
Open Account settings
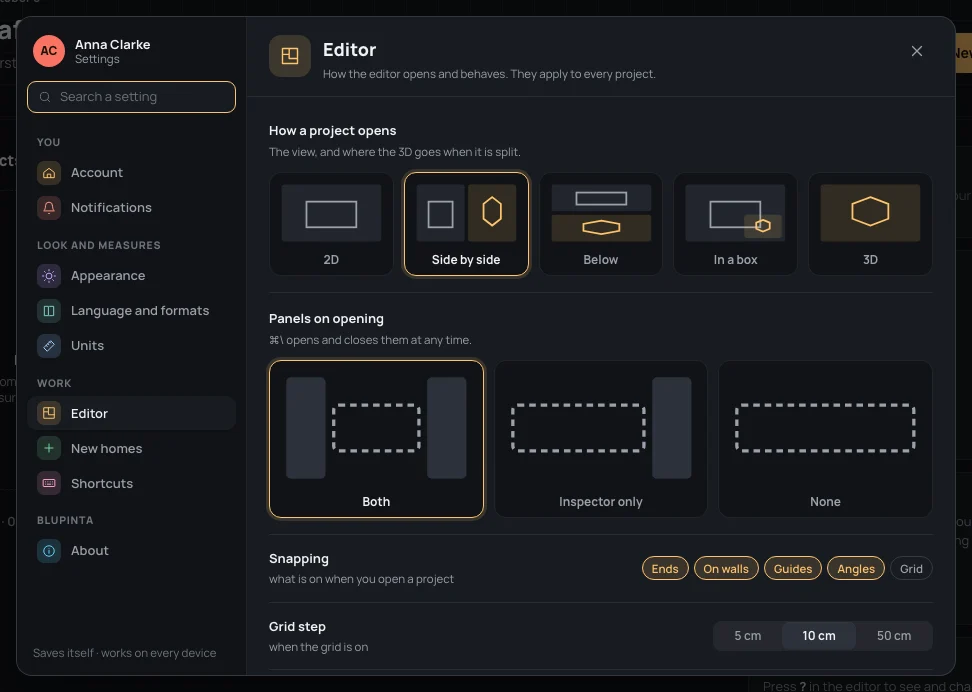[131, 173]
